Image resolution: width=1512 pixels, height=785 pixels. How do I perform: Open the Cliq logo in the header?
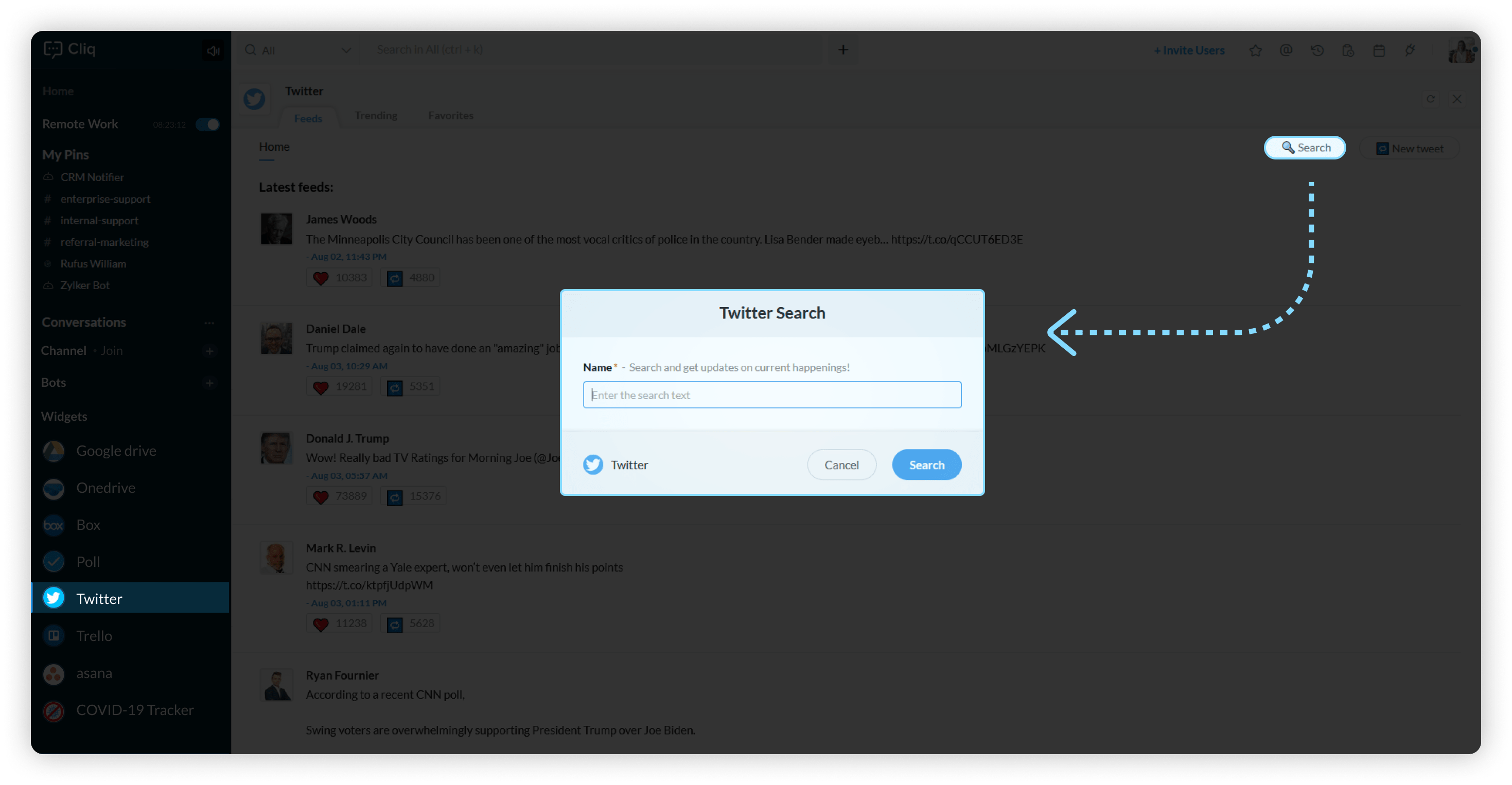[x=70, y=49]
